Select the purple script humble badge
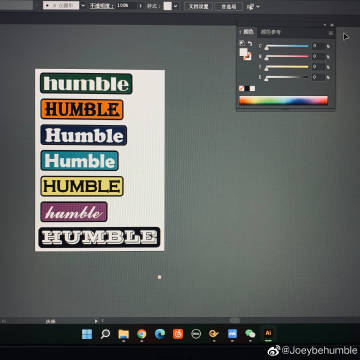360x360 pixels. (x=74, y=212)
